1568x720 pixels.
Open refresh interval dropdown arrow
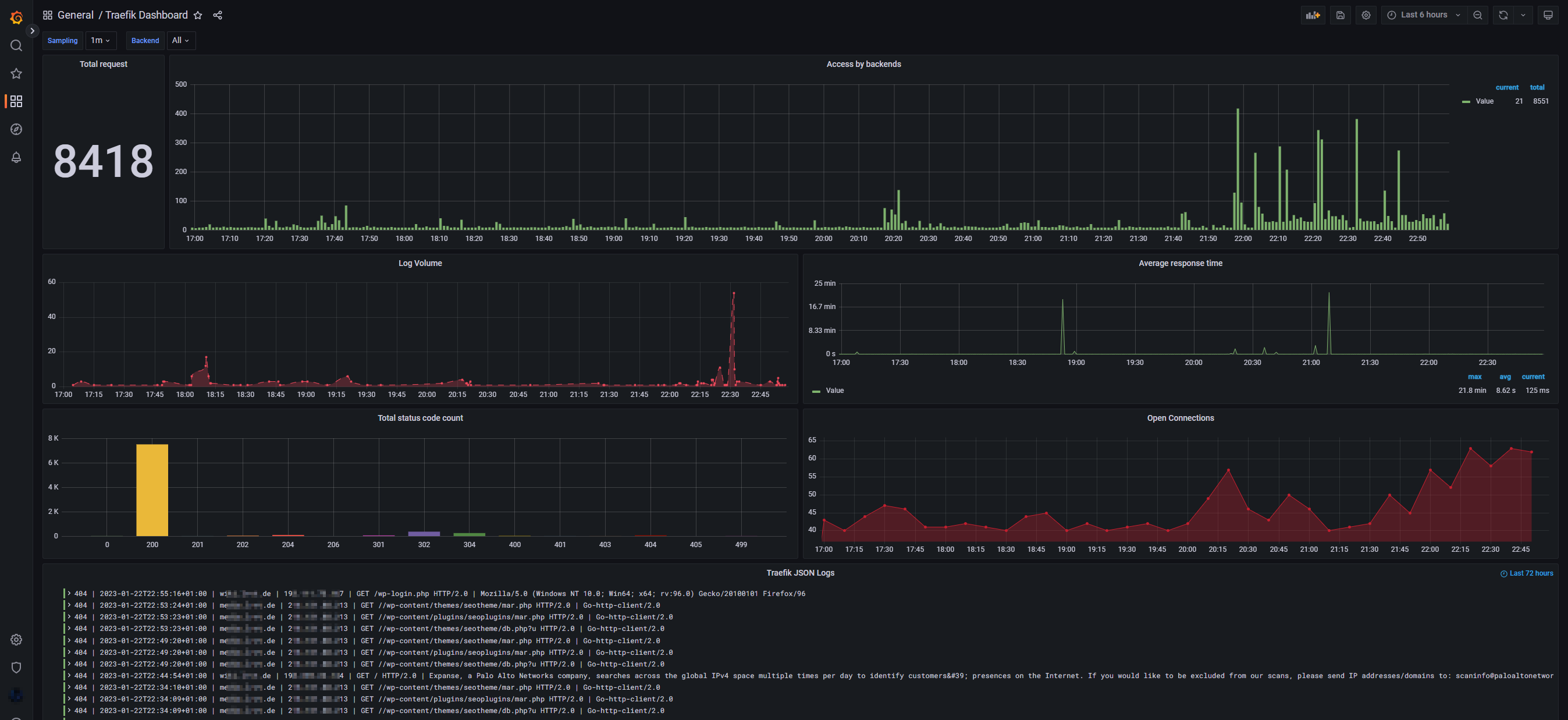coord(1523,15)
